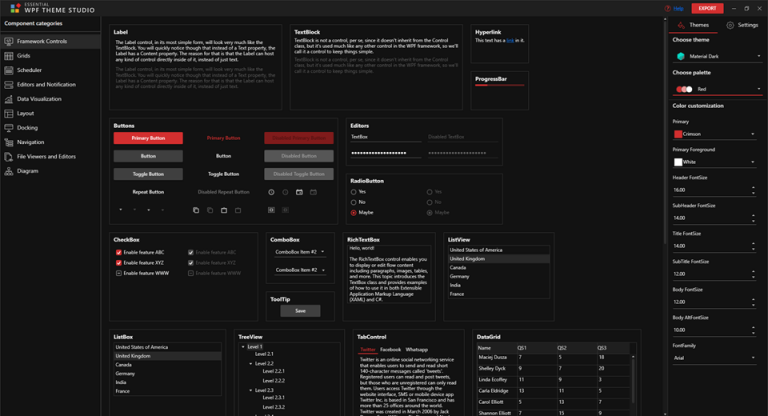Image resolution: width=768 pixels, height=416 pixels.
Task: Decrease the Body FontSize value
Action: [753, 305]
